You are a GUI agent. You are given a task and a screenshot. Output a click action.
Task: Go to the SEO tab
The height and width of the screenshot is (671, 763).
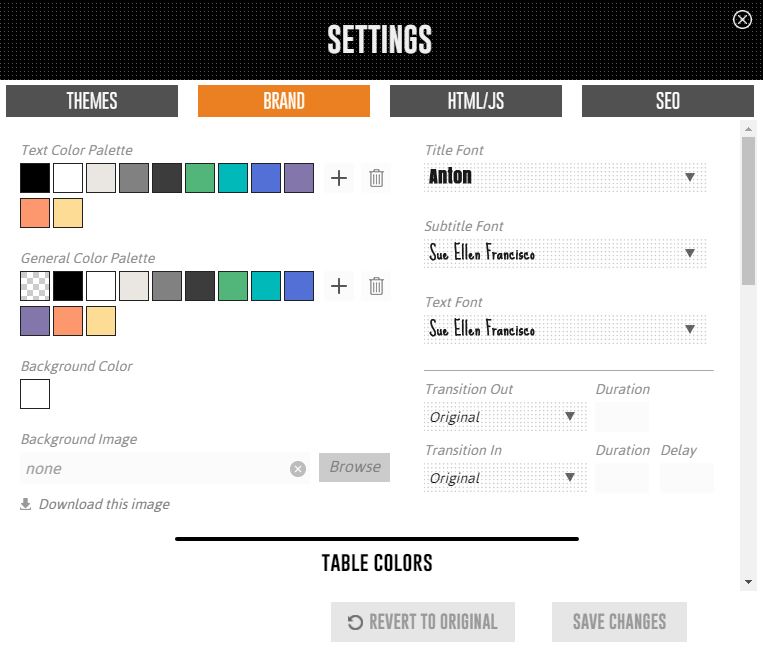click(668, 101)
